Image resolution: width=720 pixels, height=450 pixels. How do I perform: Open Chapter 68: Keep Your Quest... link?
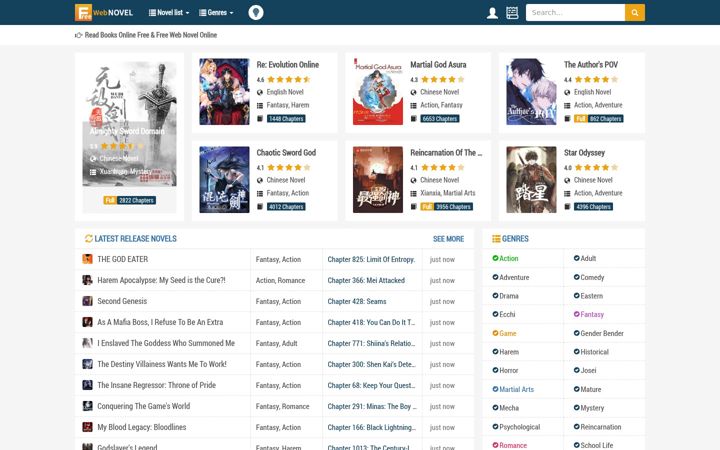(371, 386)
